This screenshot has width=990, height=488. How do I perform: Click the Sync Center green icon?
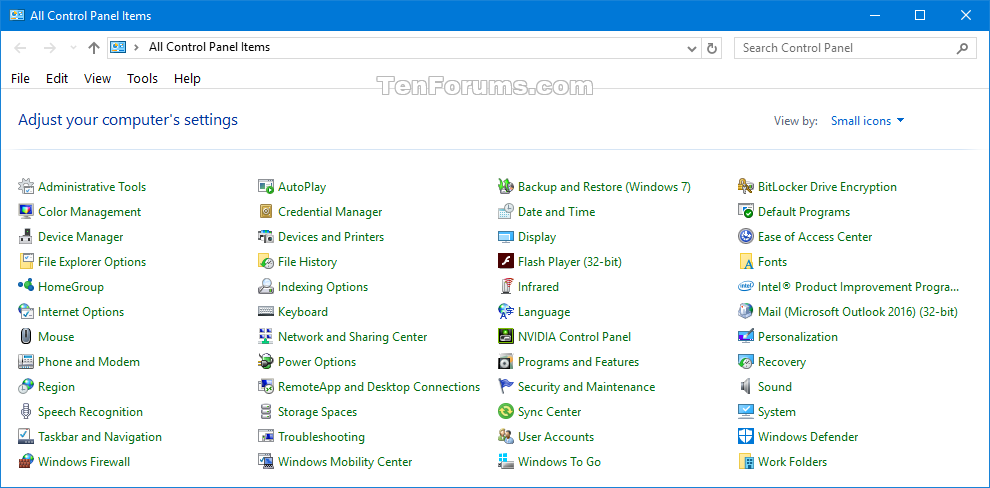tap(506, 412)
